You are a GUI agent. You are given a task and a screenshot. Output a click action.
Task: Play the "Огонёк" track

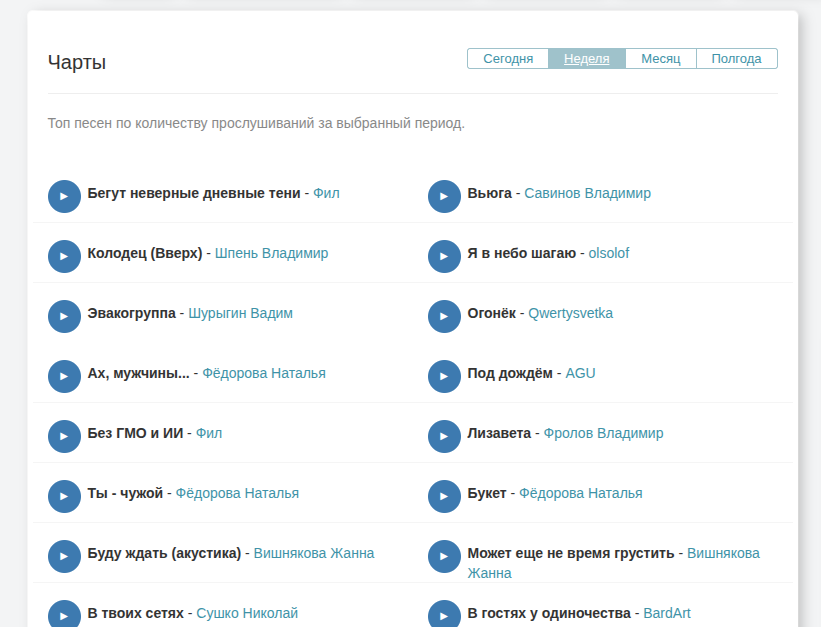444,316
